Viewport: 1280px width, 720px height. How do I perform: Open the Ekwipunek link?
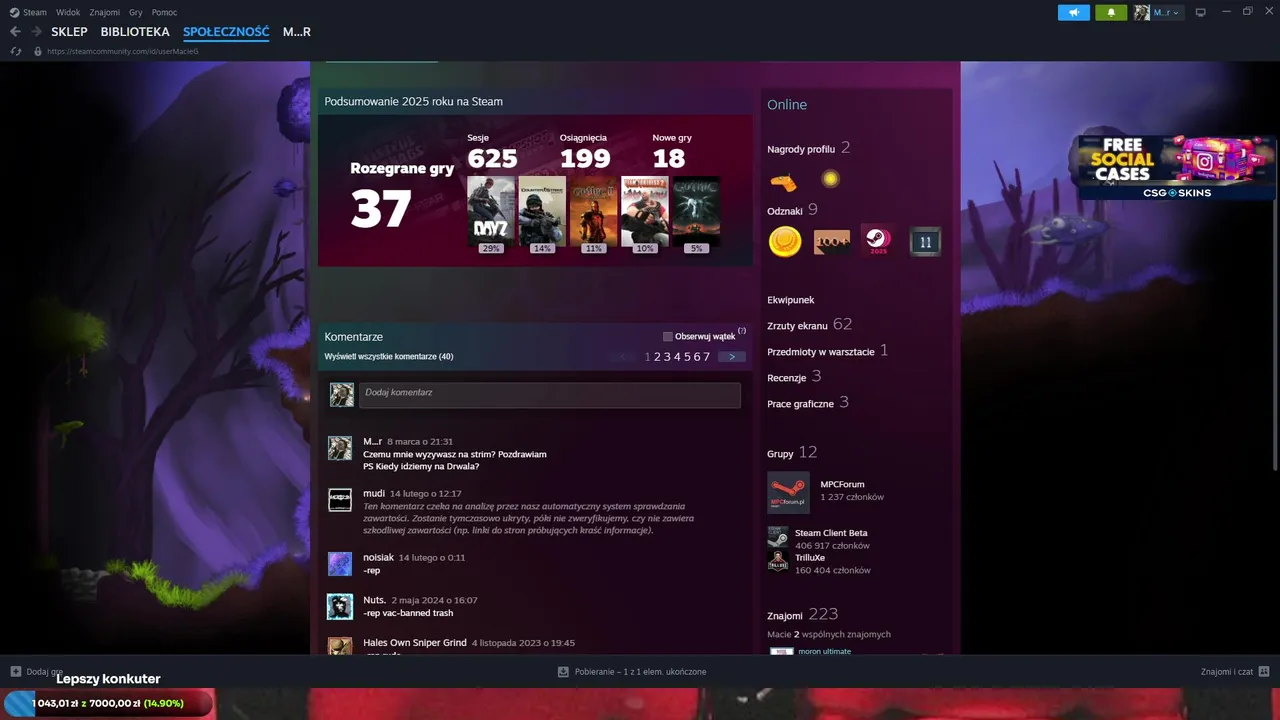coord(791,300)
